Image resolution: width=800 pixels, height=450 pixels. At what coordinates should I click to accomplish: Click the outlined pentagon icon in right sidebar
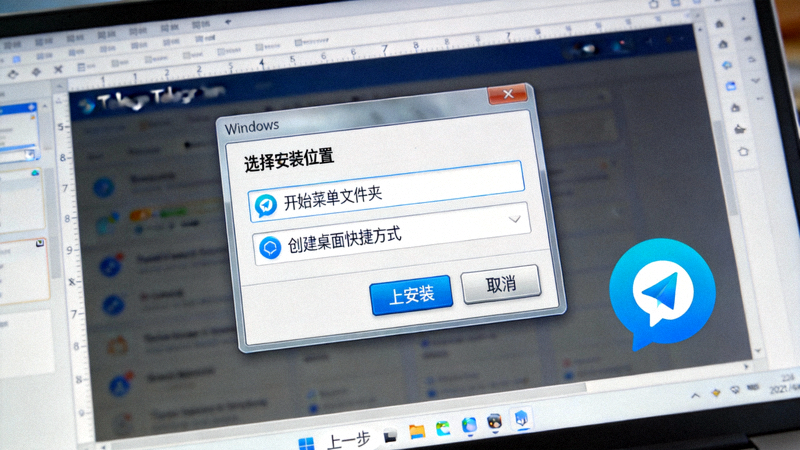click(x=743, y=151)
